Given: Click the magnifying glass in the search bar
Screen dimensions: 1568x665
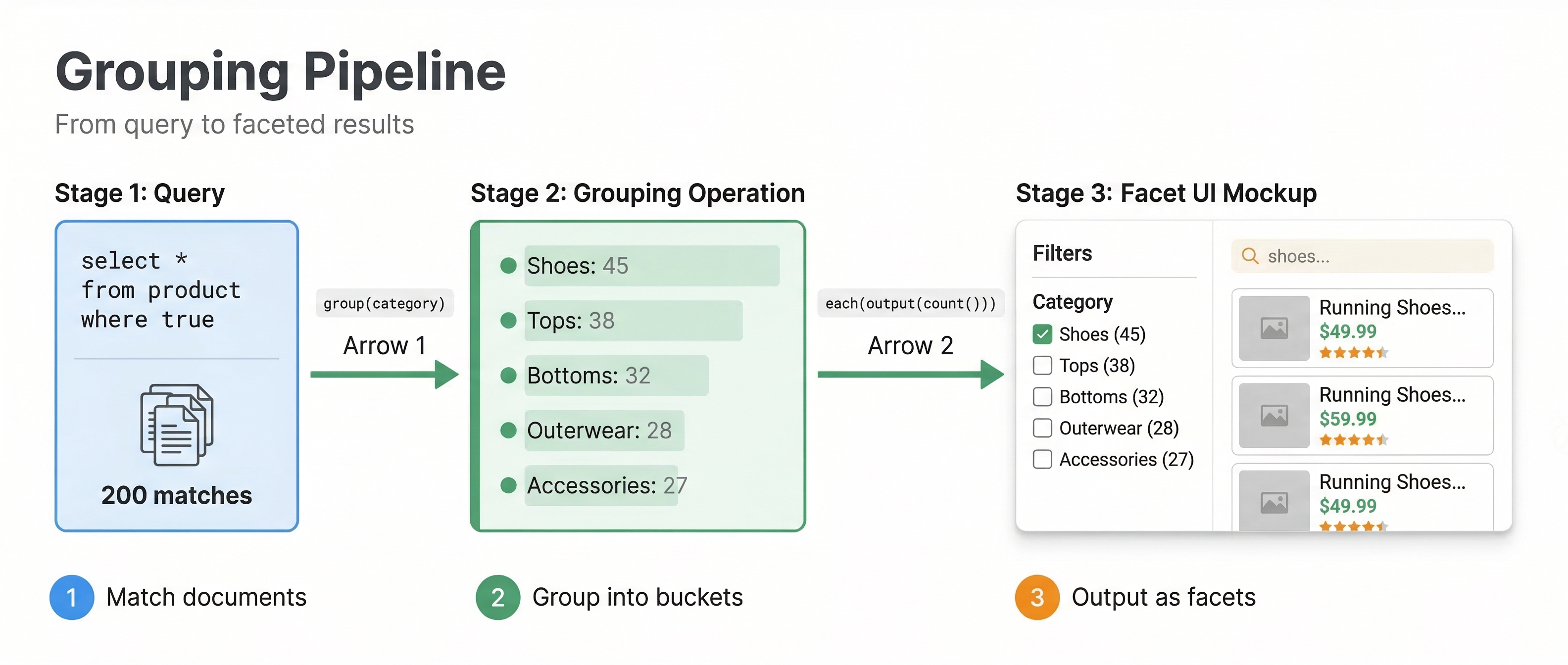Looking at the screenshot, I should point(1250,256).
